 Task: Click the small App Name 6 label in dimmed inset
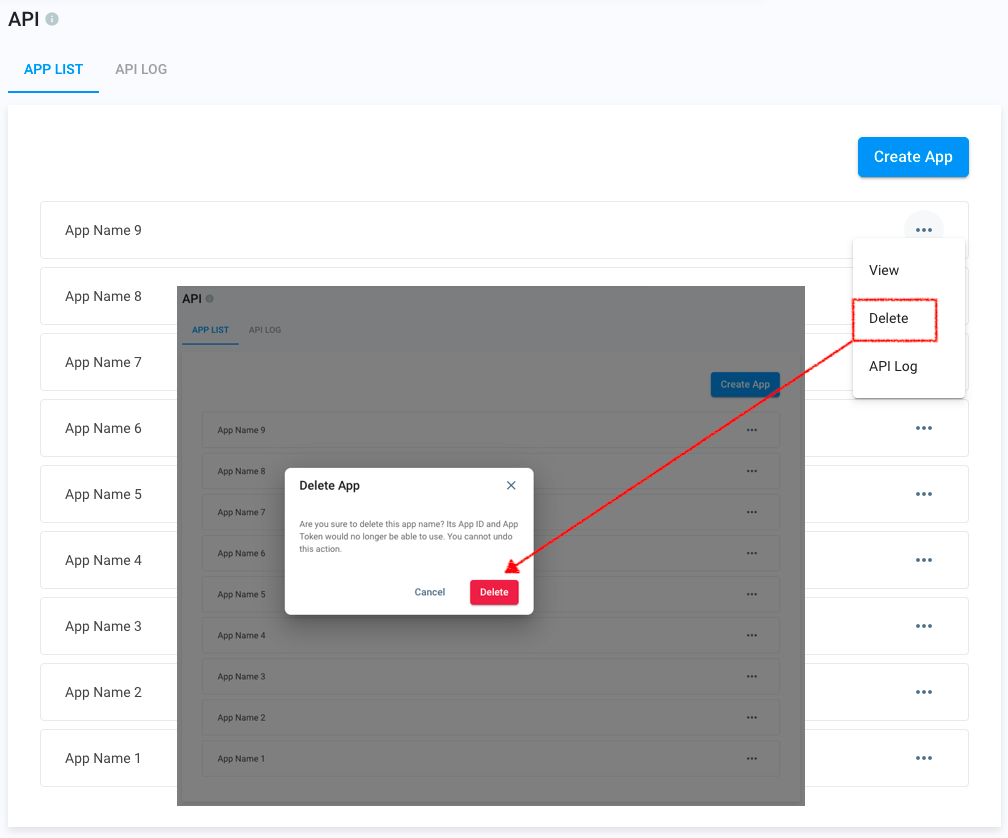tap(241, 553)
